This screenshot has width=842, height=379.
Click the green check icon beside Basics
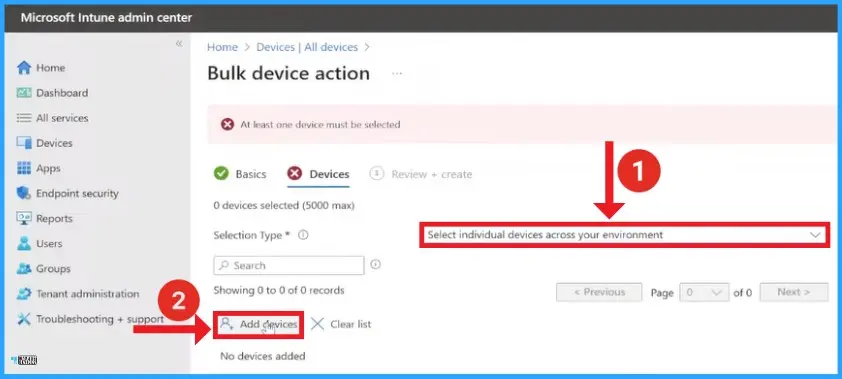pos(221,173)
